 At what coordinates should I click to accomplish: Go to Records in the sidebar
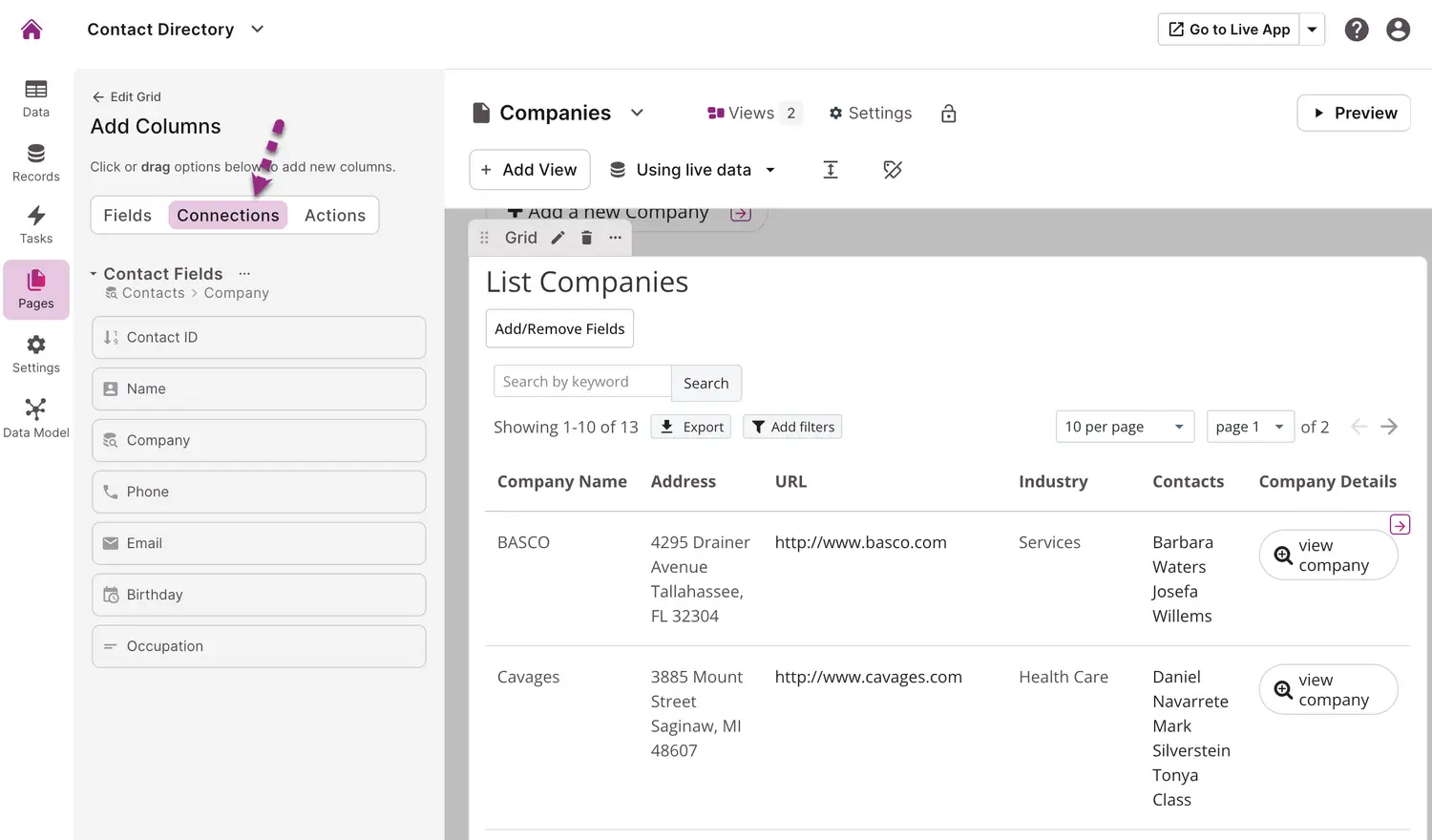[x=36, y=162]
